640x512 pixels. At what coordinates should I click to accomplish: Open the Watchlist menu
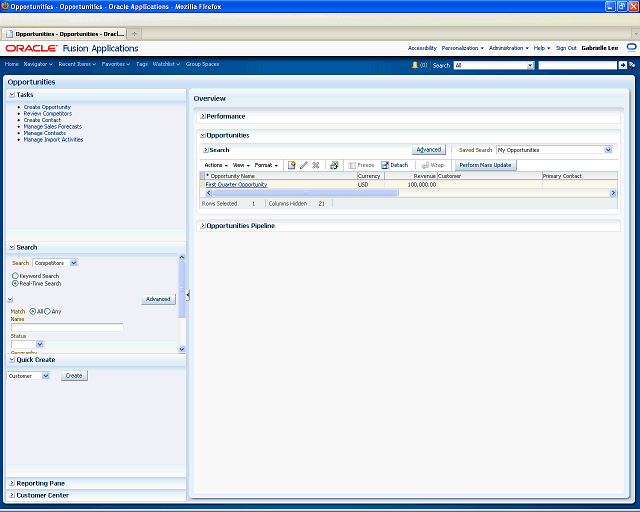[166, 64]
